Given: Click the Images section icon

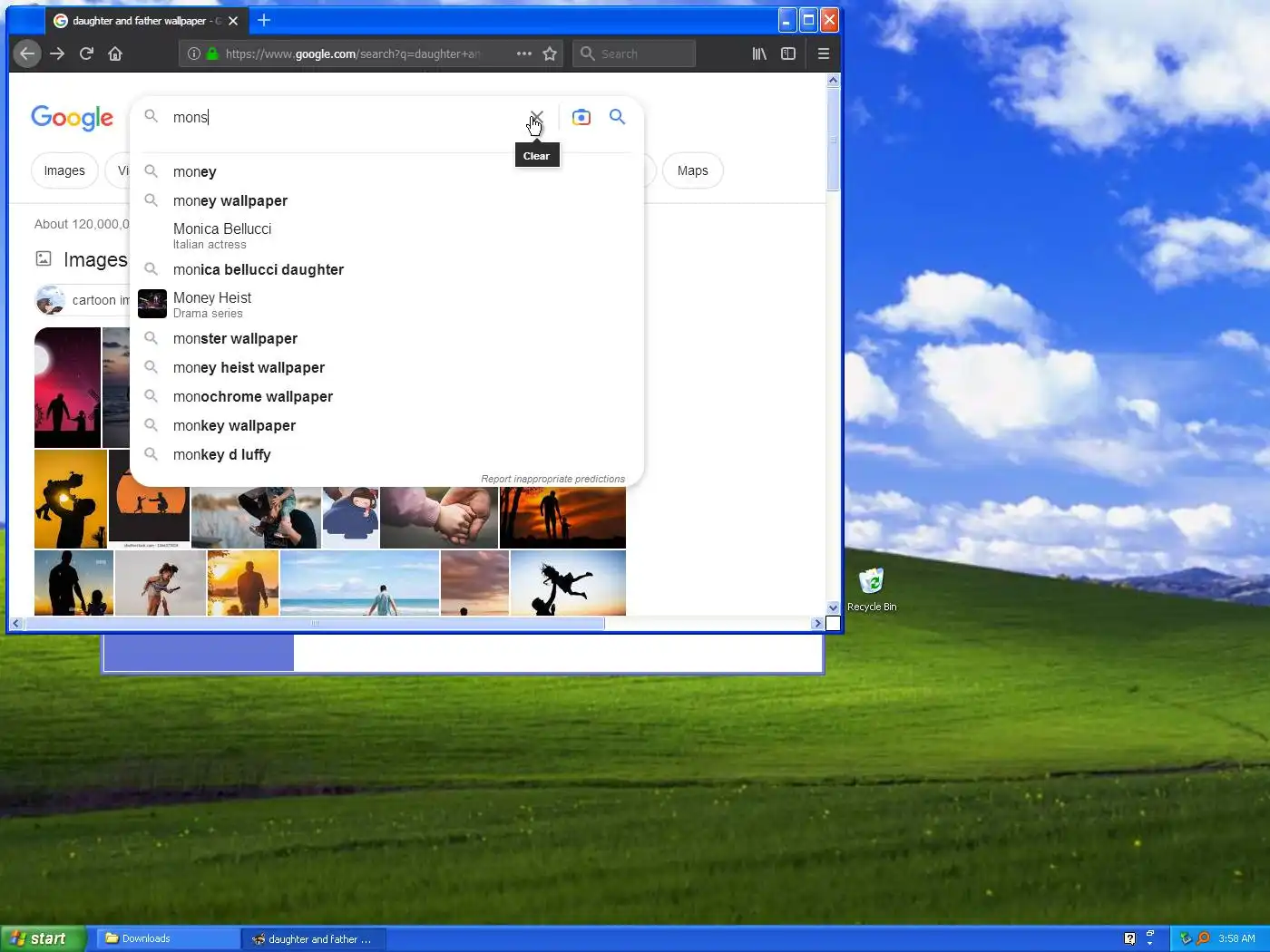Looking at the screenshot, I should [x=44, y=259].
